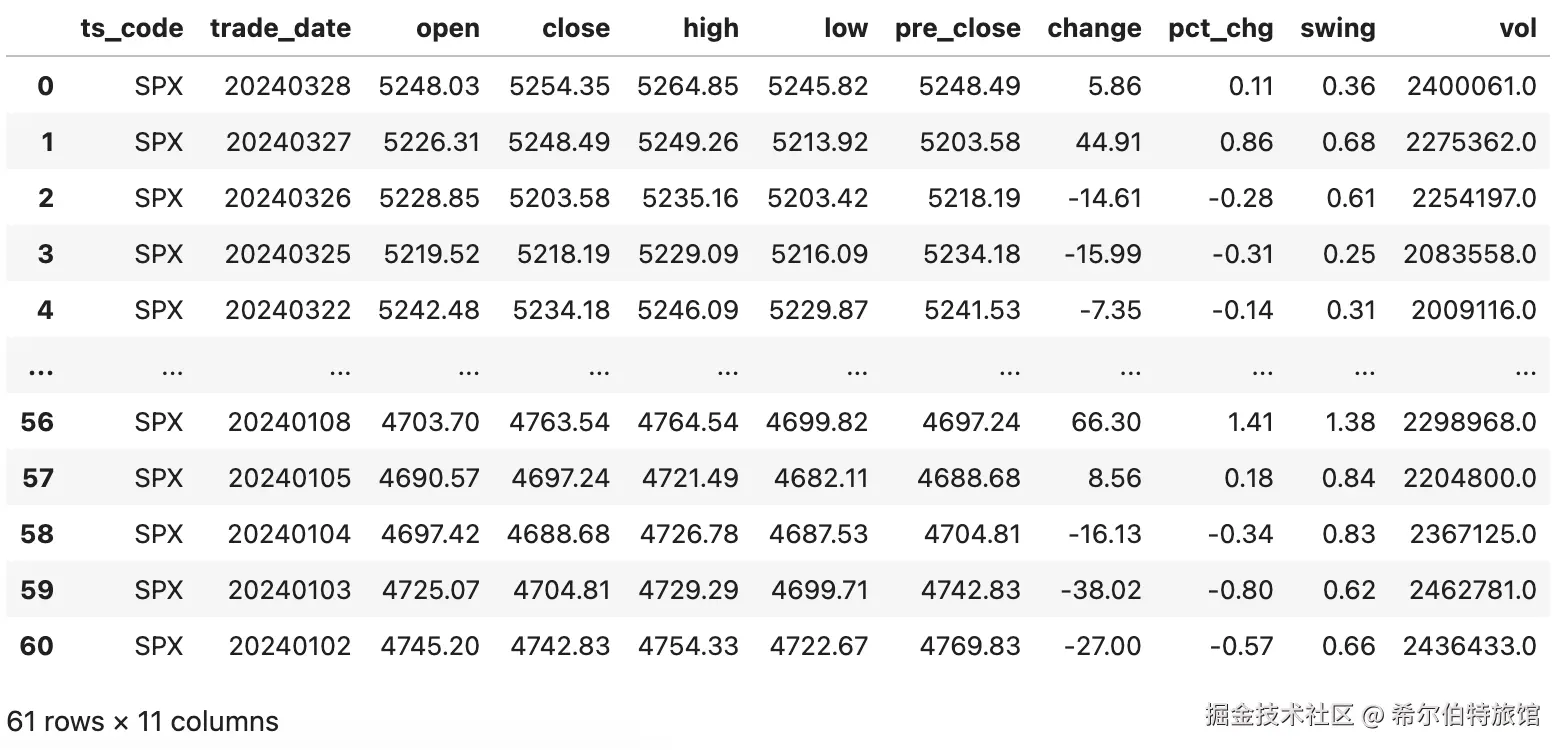Viewport: 1562px width, 750px height.
Task: Click the ellipsis row index marker
Action: coord(41,368)
